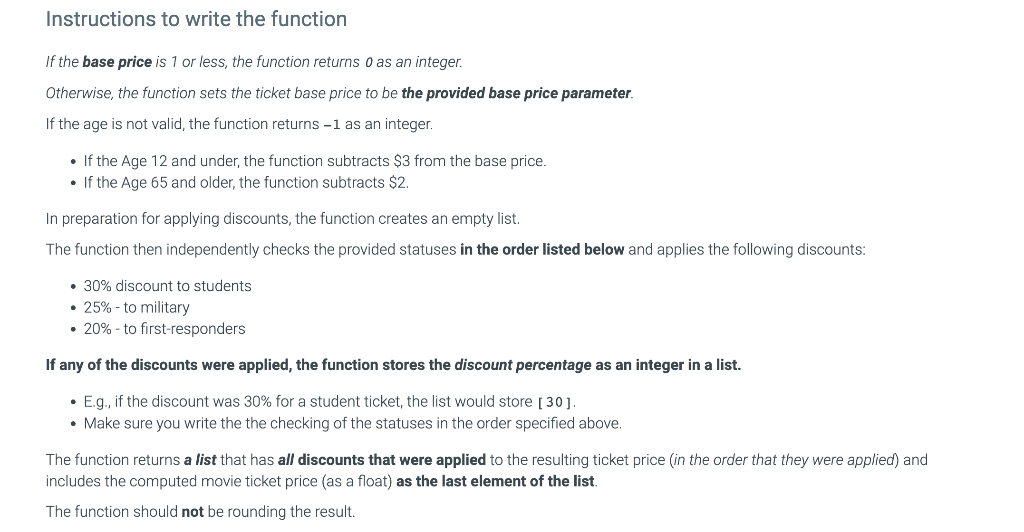
Task: Select the "Age 65 and older" bullet
Action: pos(246,182)
